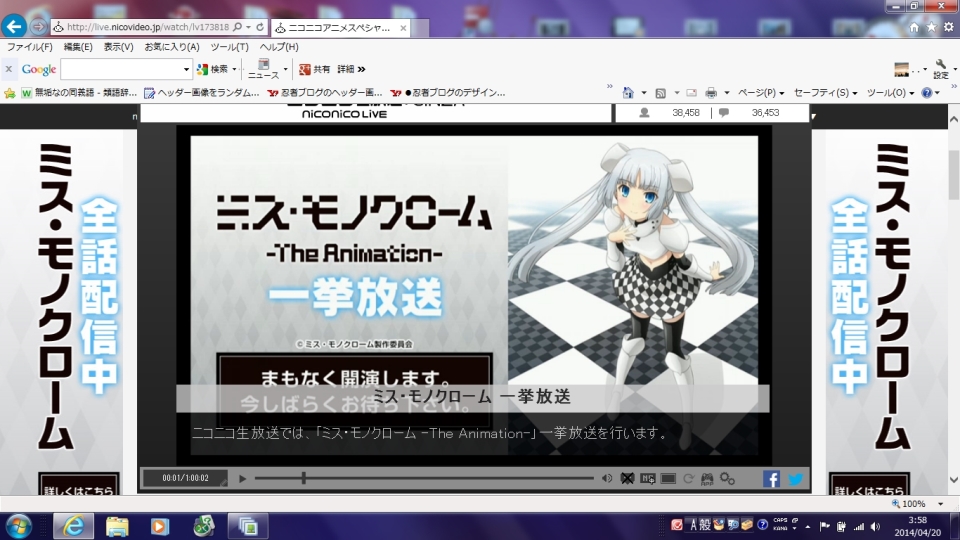Open the ツール(T) menu
Image resolution: width=960 pixels, height=540 pixels.
pyautogui.click(x=230, y=47)
